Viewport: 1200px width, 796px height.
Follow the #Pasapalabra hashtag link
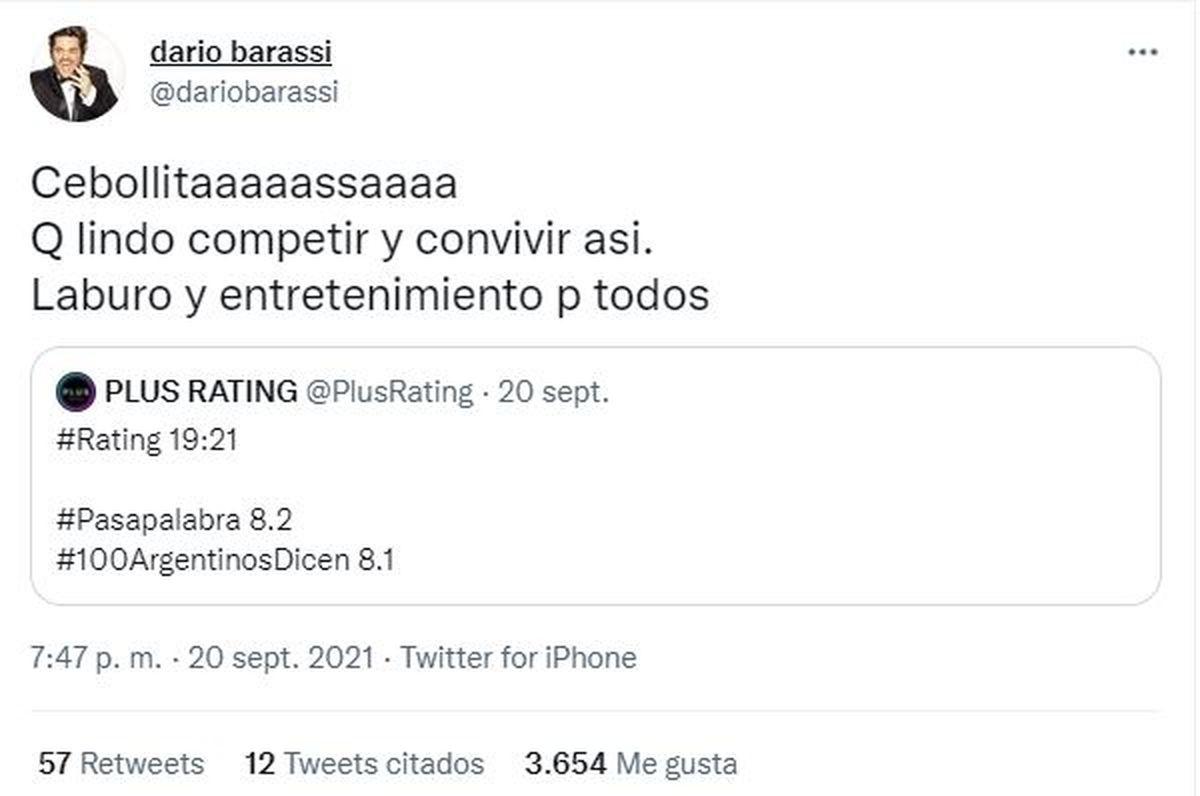tap(150, 521)
